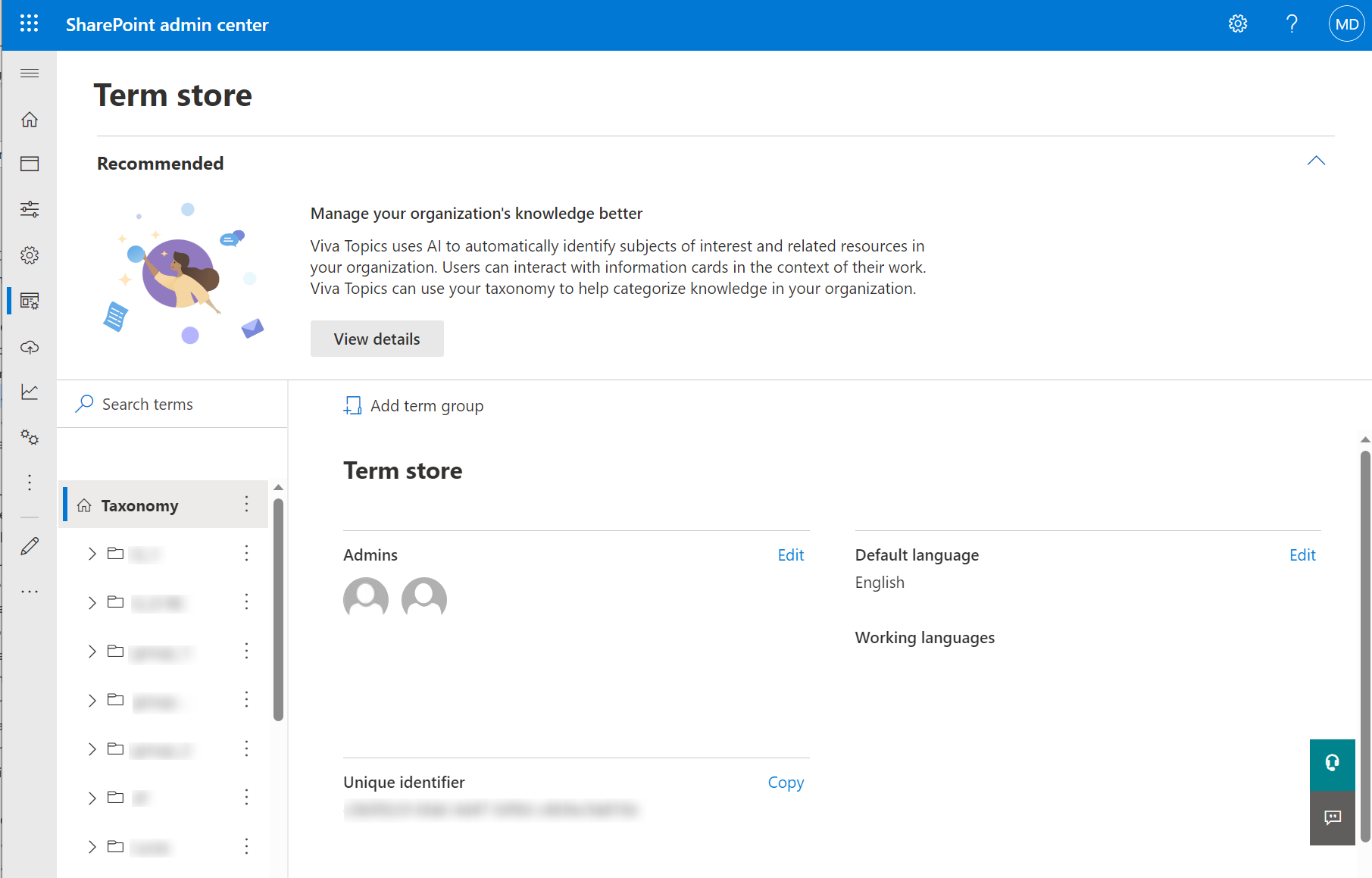1372x878 pixels.
Task: Click the term tree vertical scrollbar
Action: [x=278, y=606]
